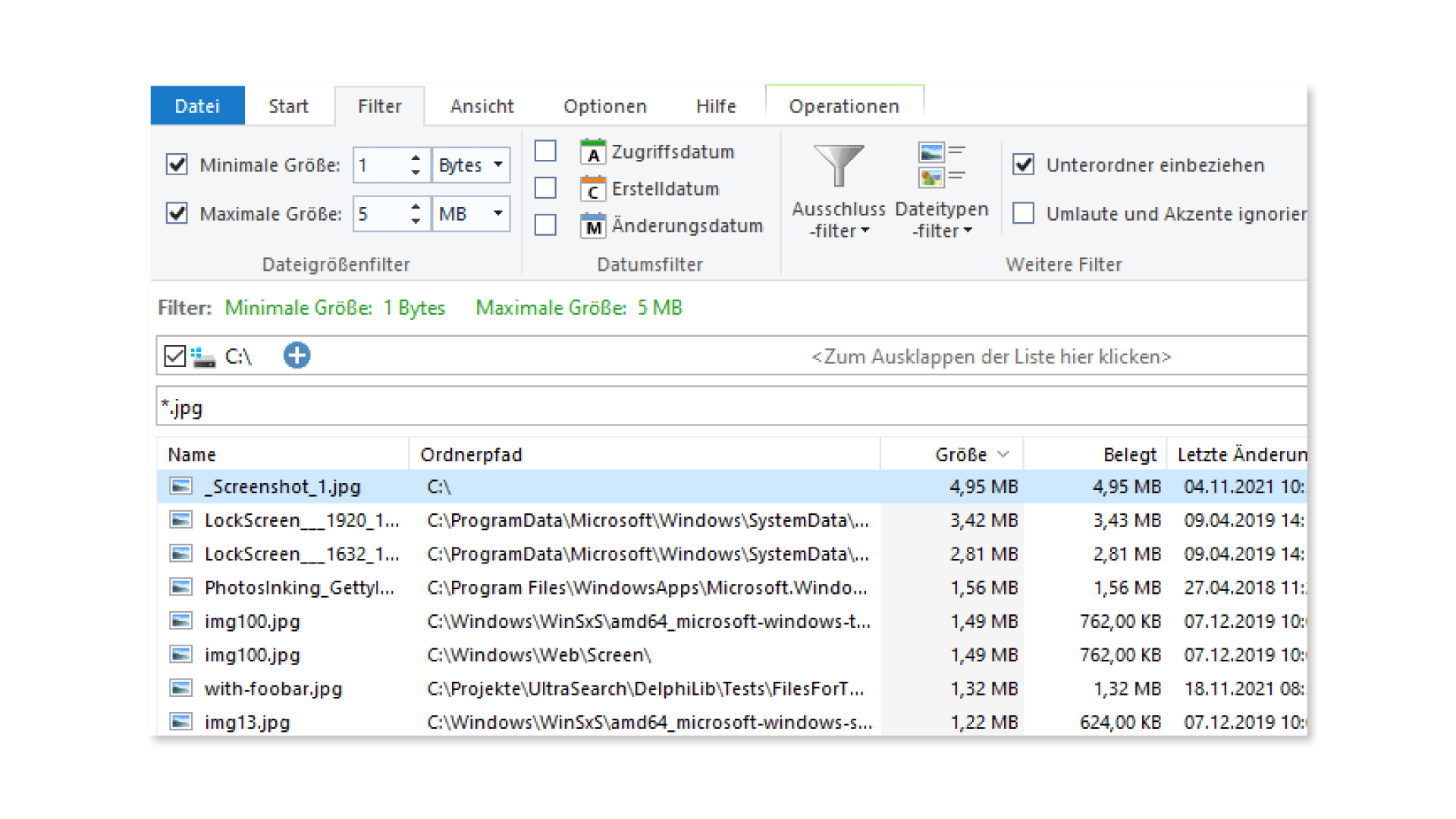Enable the Zugriffsdatum date filter checkbox
The image size is (1456, 819).
[x=545, y=152]
